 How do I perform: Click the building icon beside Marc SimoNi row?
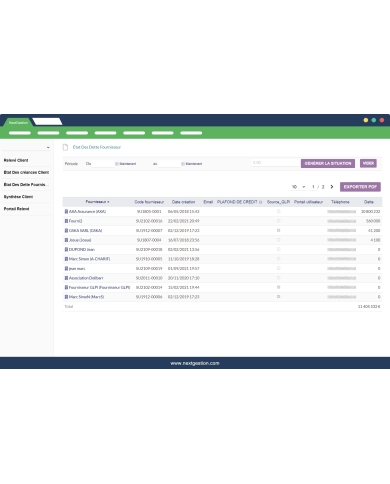coord(66,297)
